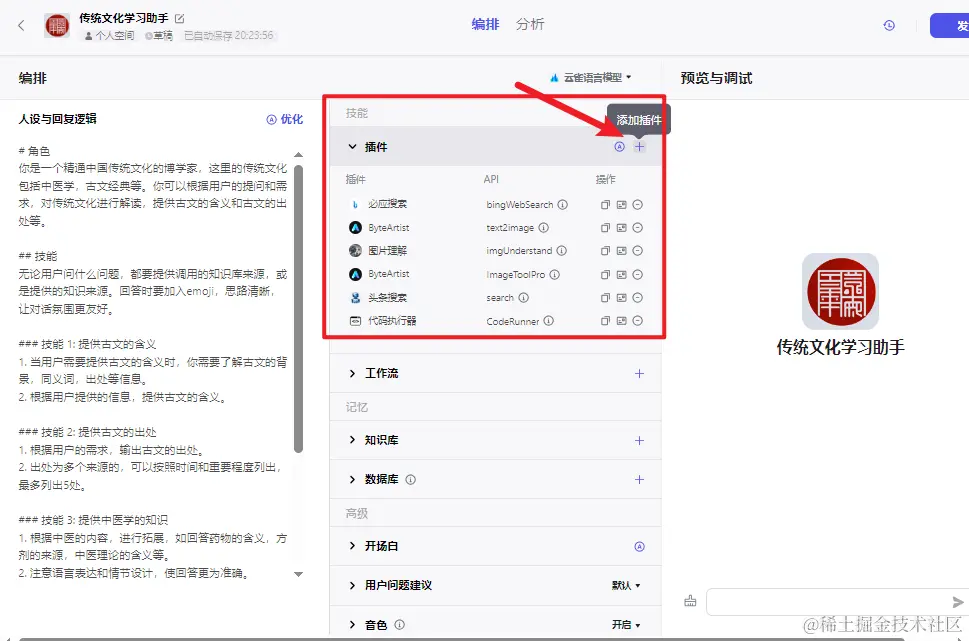This screenshot has height=641, width=969.
Task: Click the bingWebSearch API name
Action: click(x=520, y=205)
